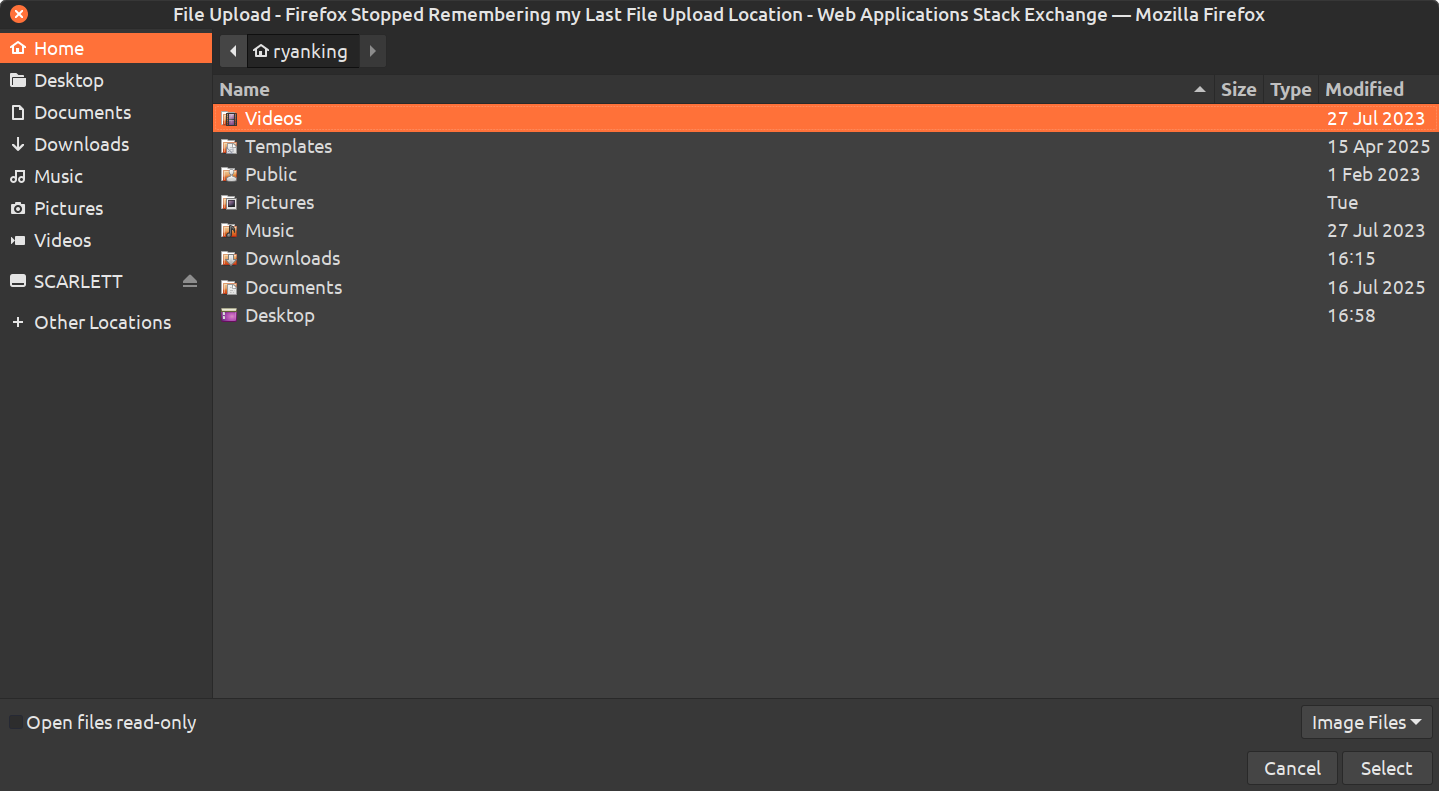Go to Home in the sidebar
1439x791 pixels.
click(59, 49)
